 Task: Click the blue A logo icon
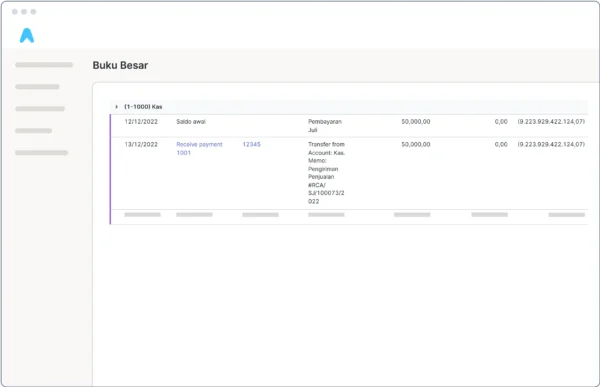[27, 36]
